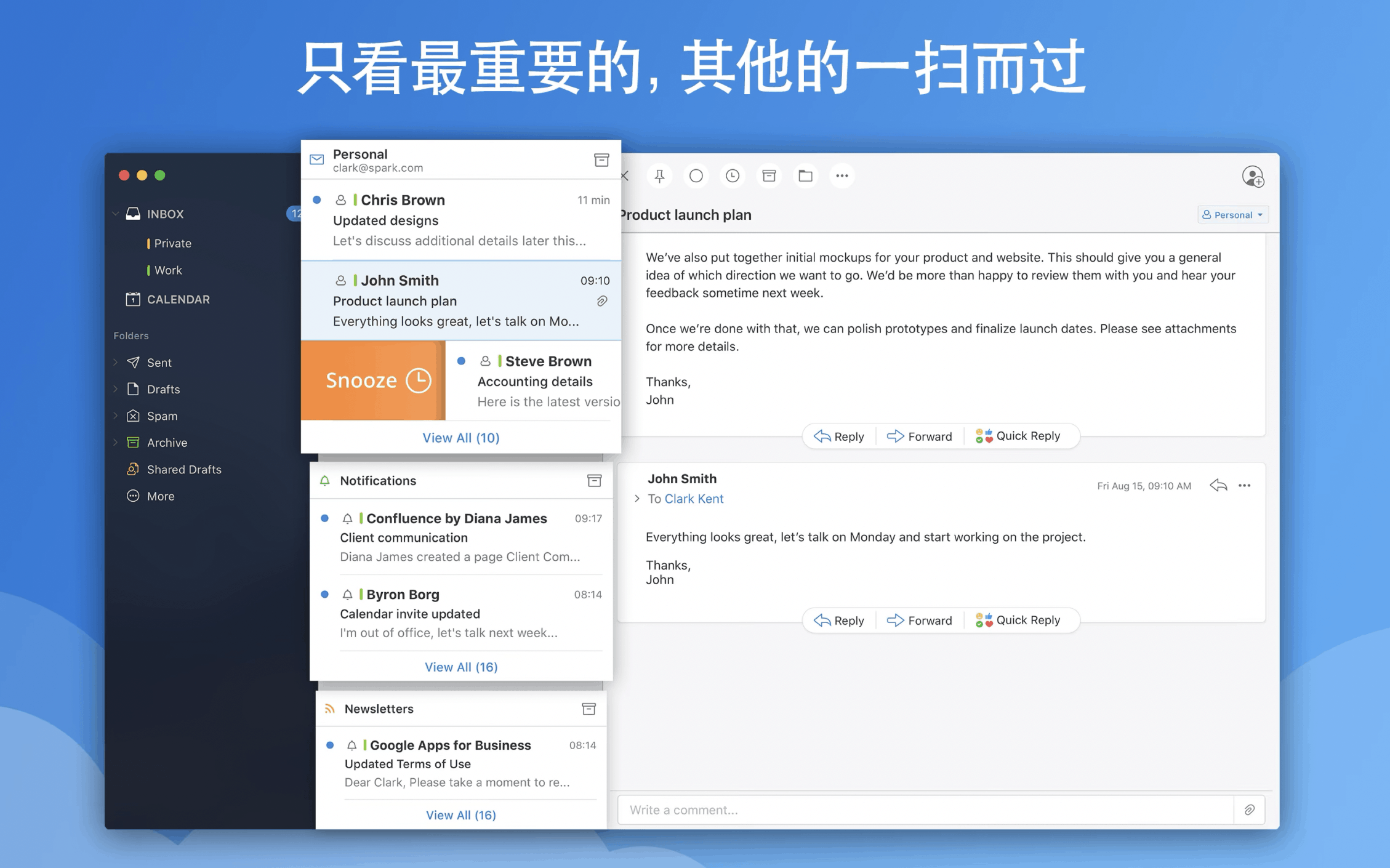Expand the Drafts folder in sidebar
The image size is (1390, 868).
(118, 388)
